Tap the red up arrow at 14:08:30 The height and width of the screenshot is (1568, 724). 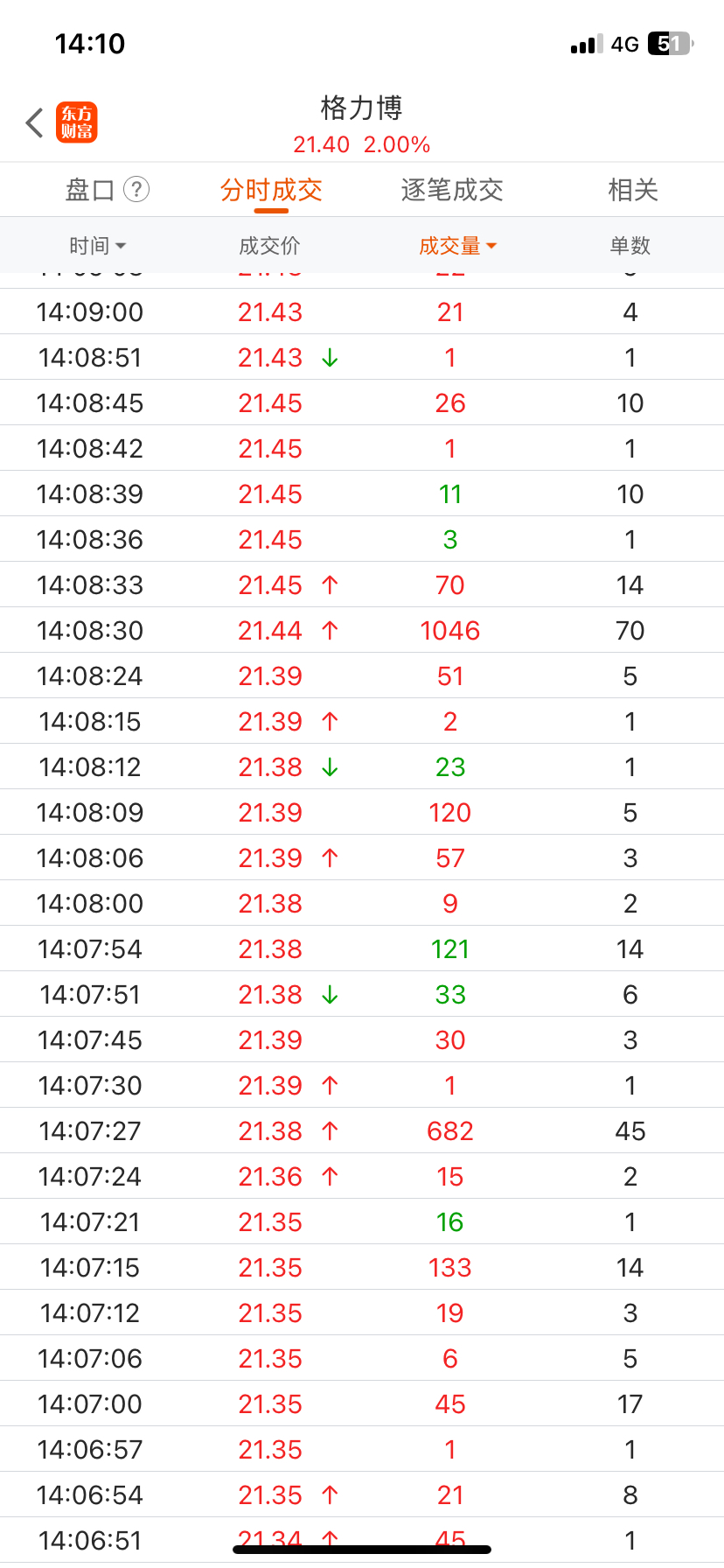click(330, 631)
